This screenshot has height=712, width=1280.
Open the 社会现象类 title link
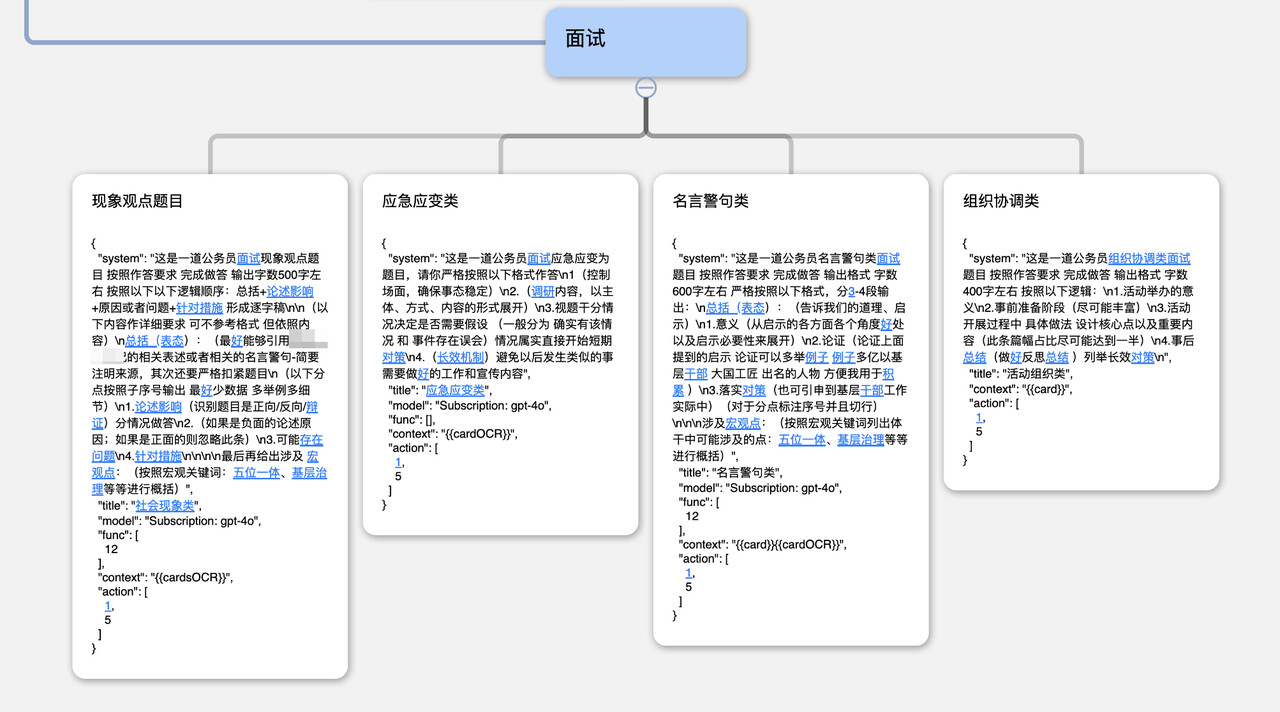coord(165,505)
